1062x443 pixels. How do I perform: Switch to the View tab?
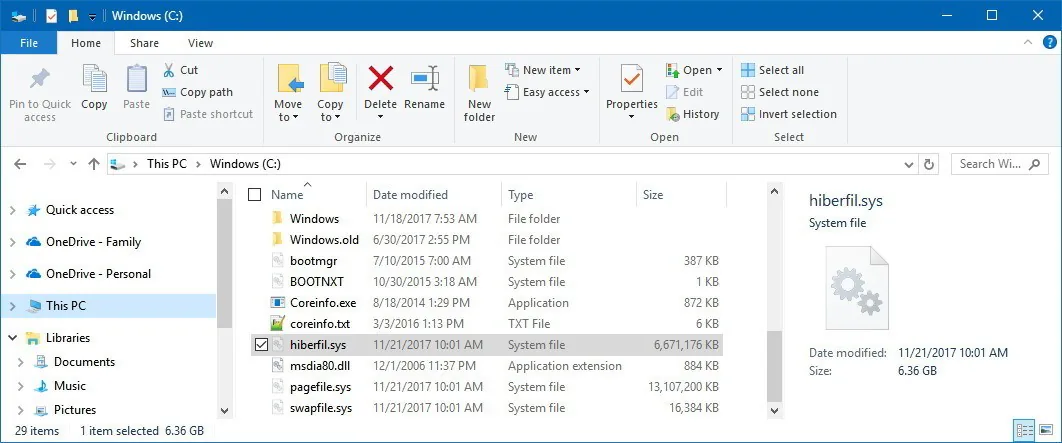tap(200, 43)
